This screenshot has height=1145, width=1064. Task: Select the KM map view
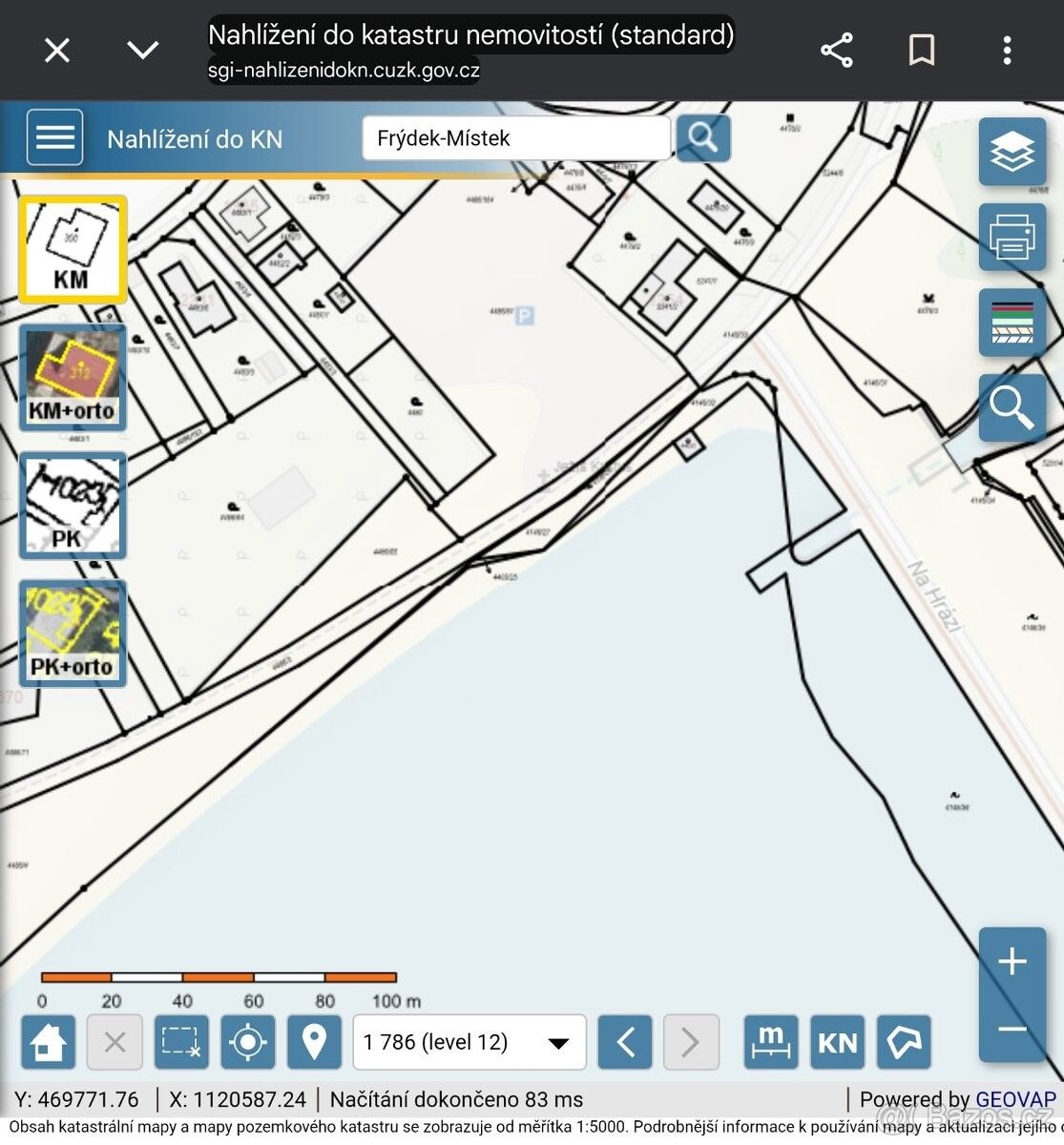(x=73, y=250)
